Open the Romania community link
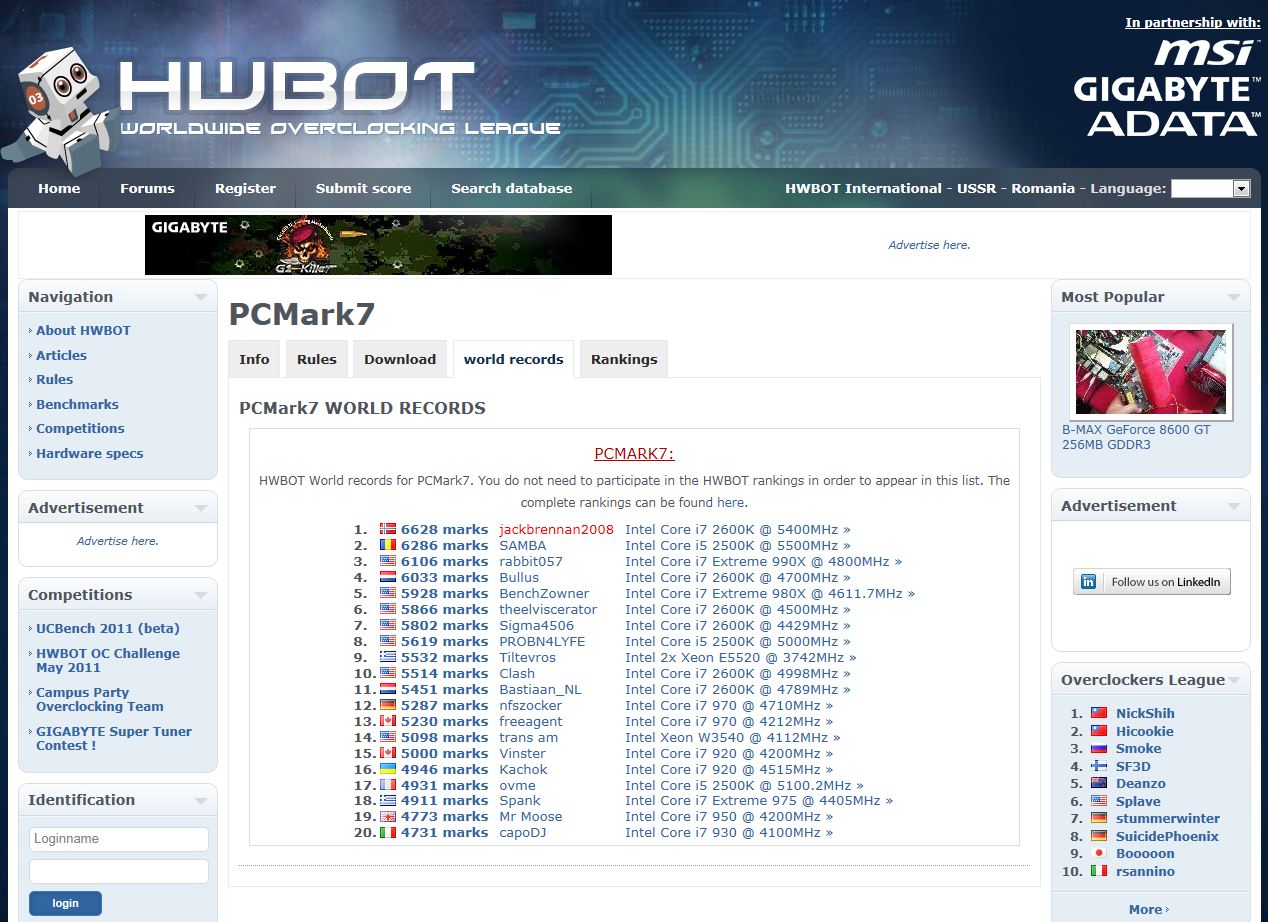The height and width of the screenshot is (922, 1268). (1043, 188)
